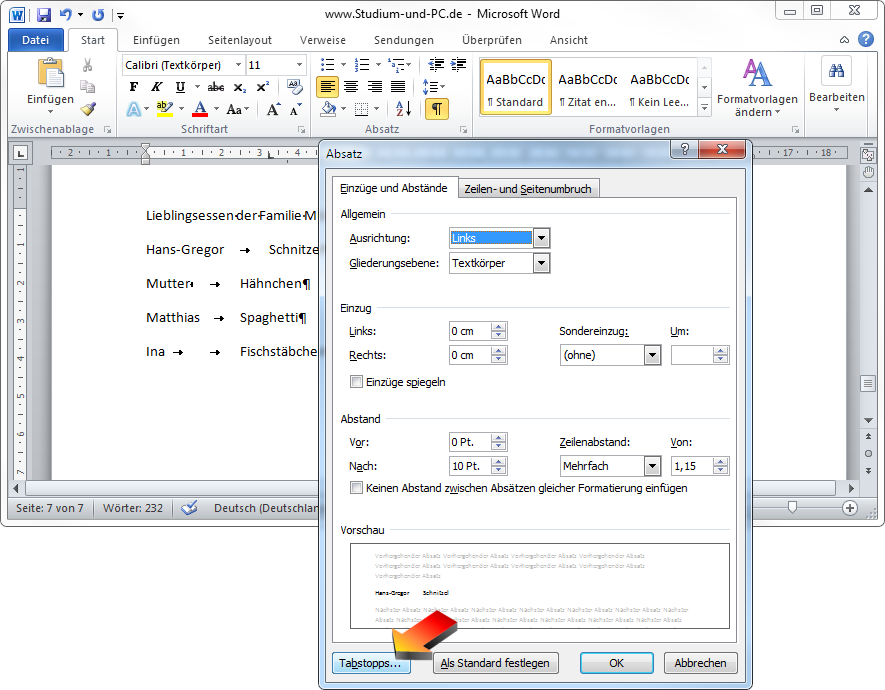Check the 'Einzüge spiegeln' checkbox
The height and width of the screenshot is (690, 885).
point(356,381)
